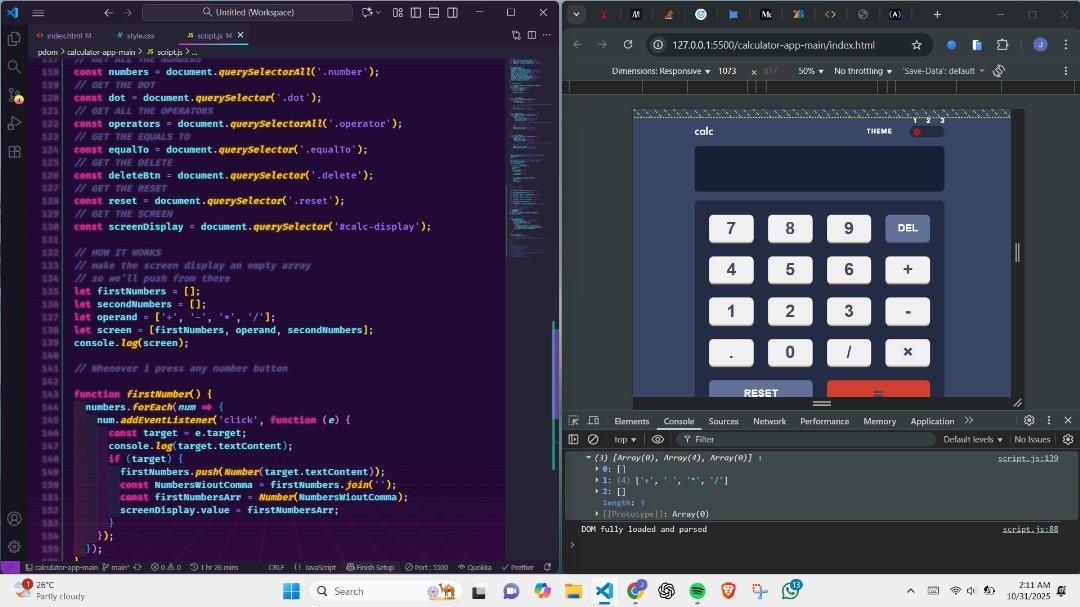Screen dimensions: 1080x607
Task: Open the browser tab search dropdown
Action: click(576, 14)
